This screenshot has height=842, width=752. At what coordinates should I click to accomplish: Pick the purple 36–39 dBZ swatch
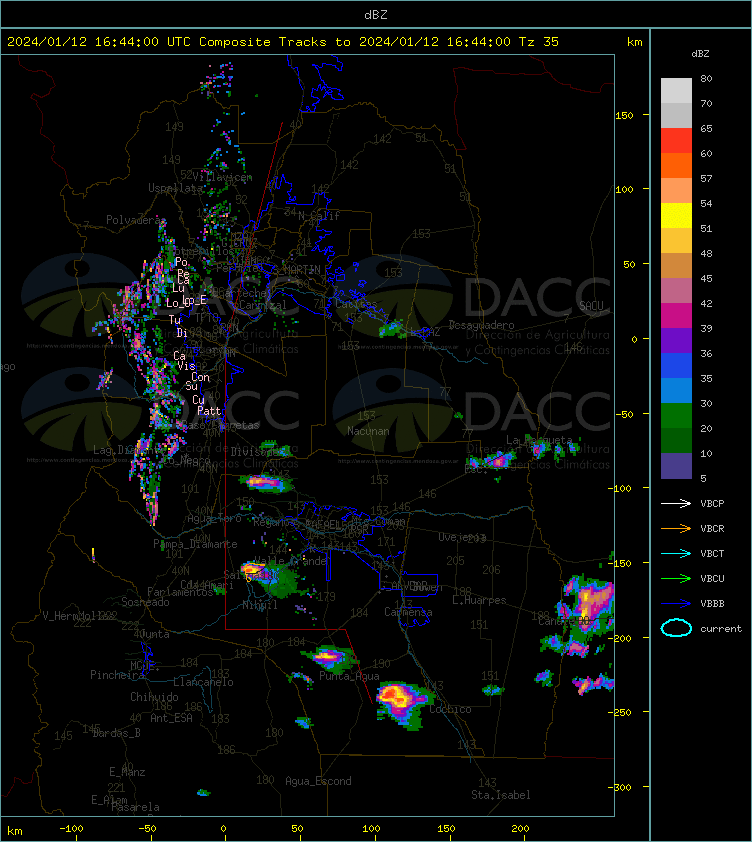[676, 340]
